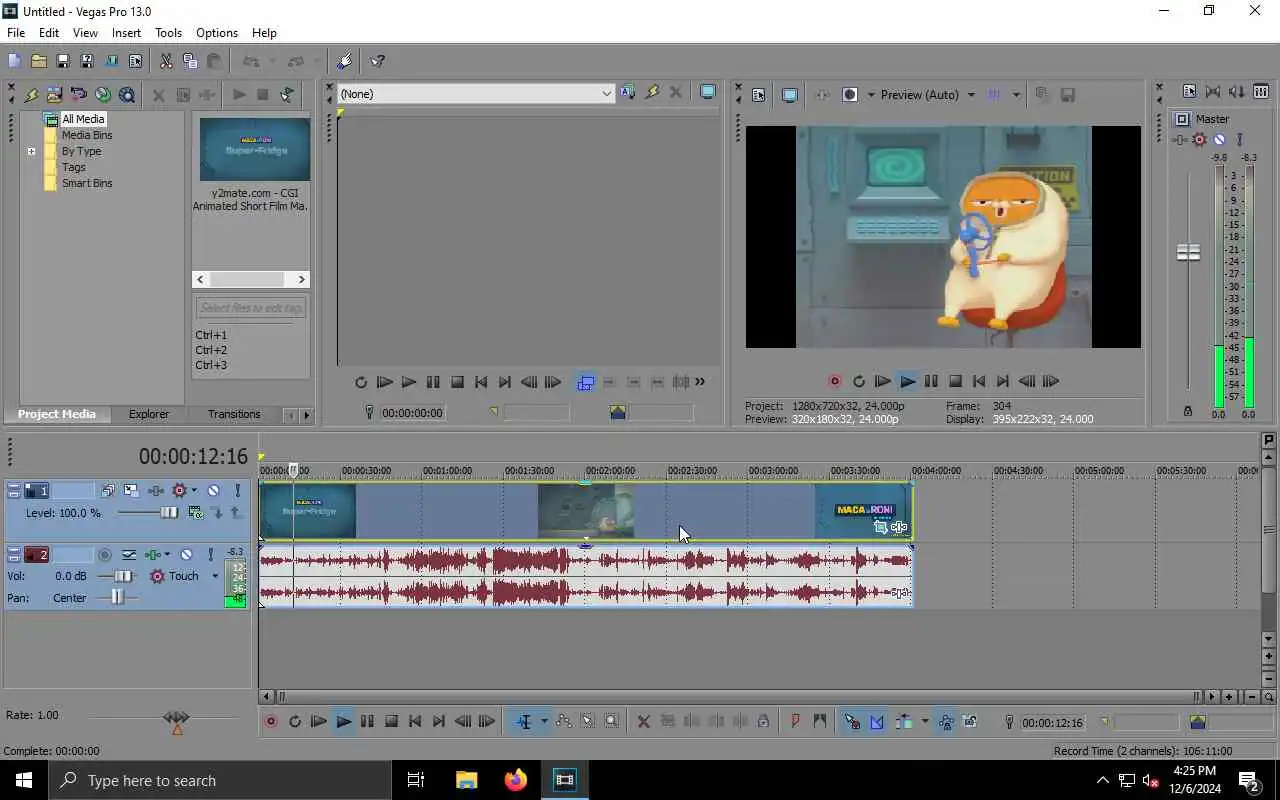Open edit tool selector dropdown arrow
Viewport: 1280px width, 800px height.
[544, 721]
